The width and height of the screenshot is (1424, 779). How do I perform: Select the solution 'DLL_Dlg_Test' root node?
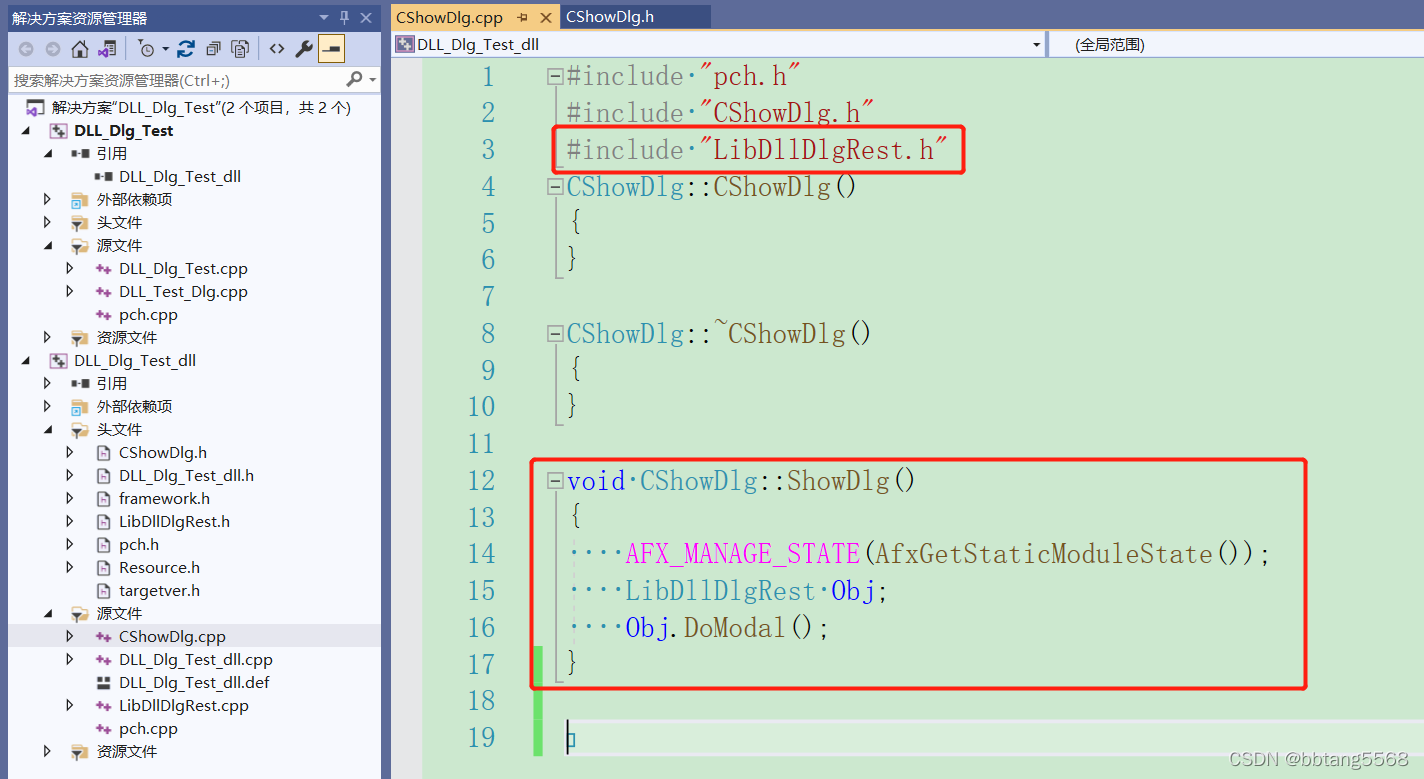pyautogui.click(x=201, y=107)
